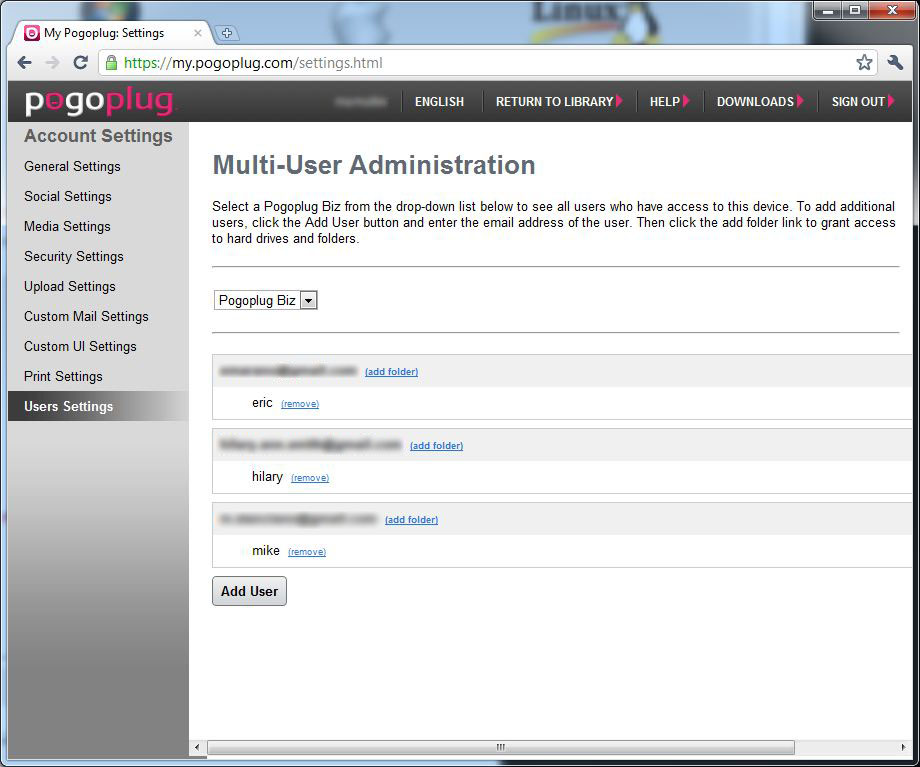Click add folder for mike's account

(x=411, y=519)
